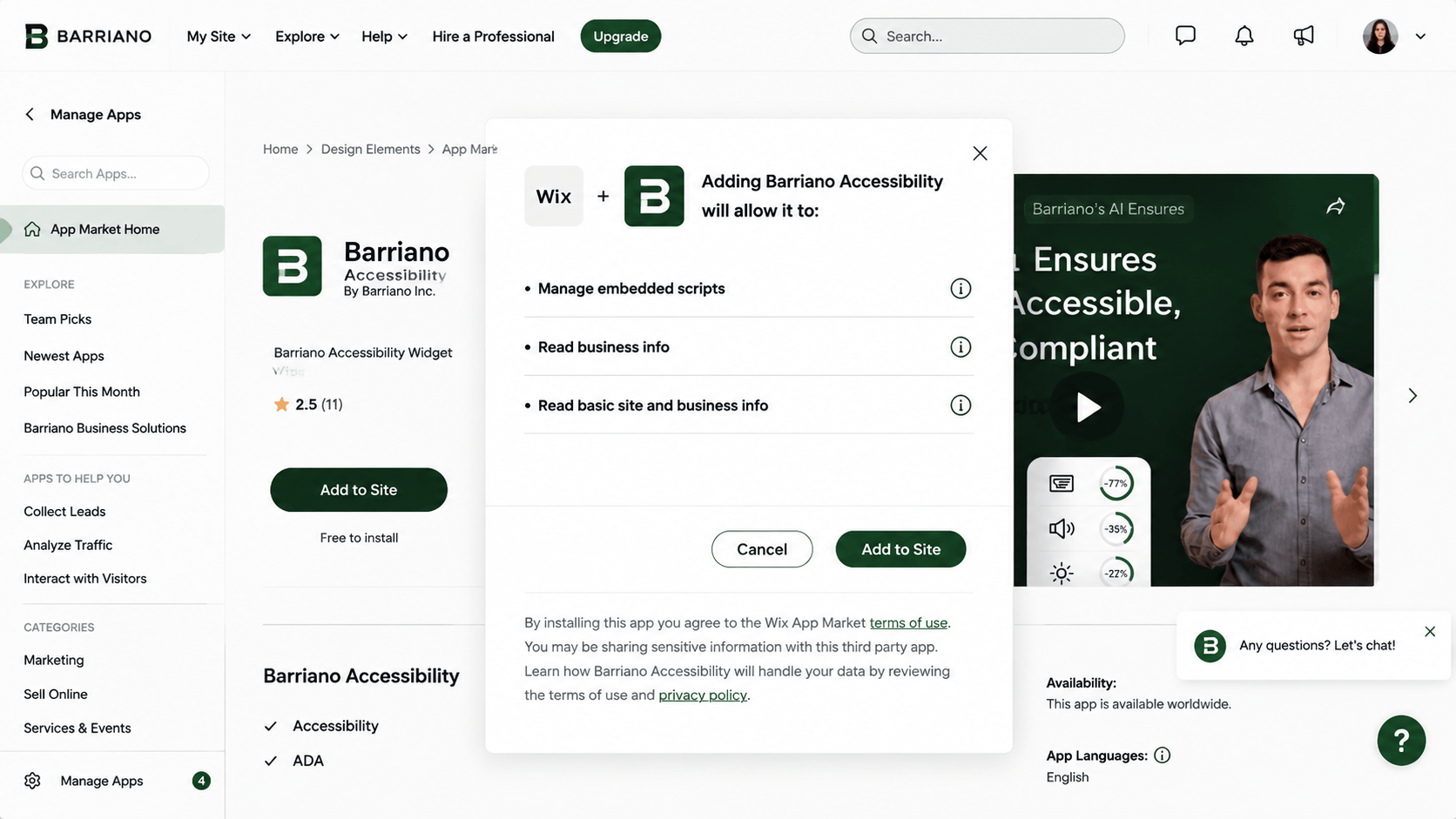This screenshot has height=819, width=1456.
Task: Click the Design Elements breadcrumb
Action: click(370, 149)
